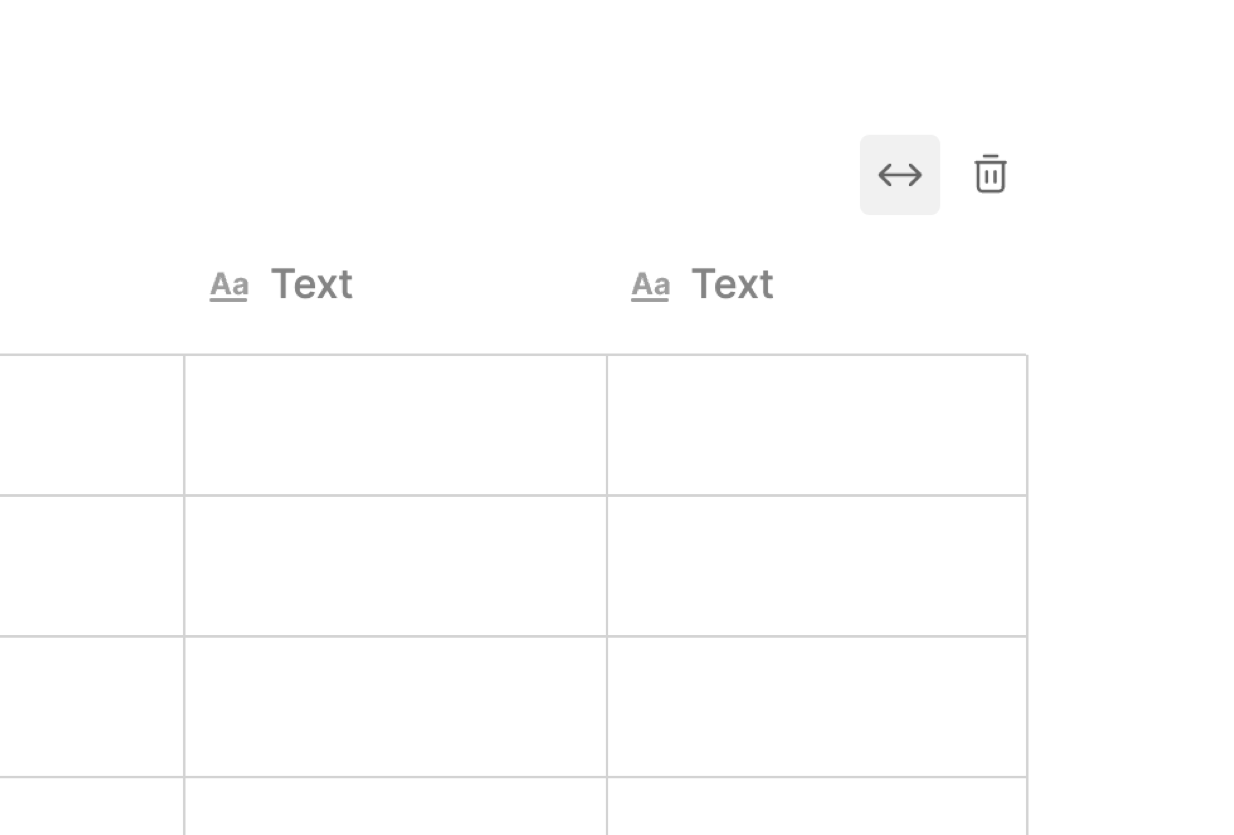The width and height of the screenshot is (1234, 835).
Task: Click the Aa icon of the left Text column
Action: pyautogui.click(x=229, y=285)
